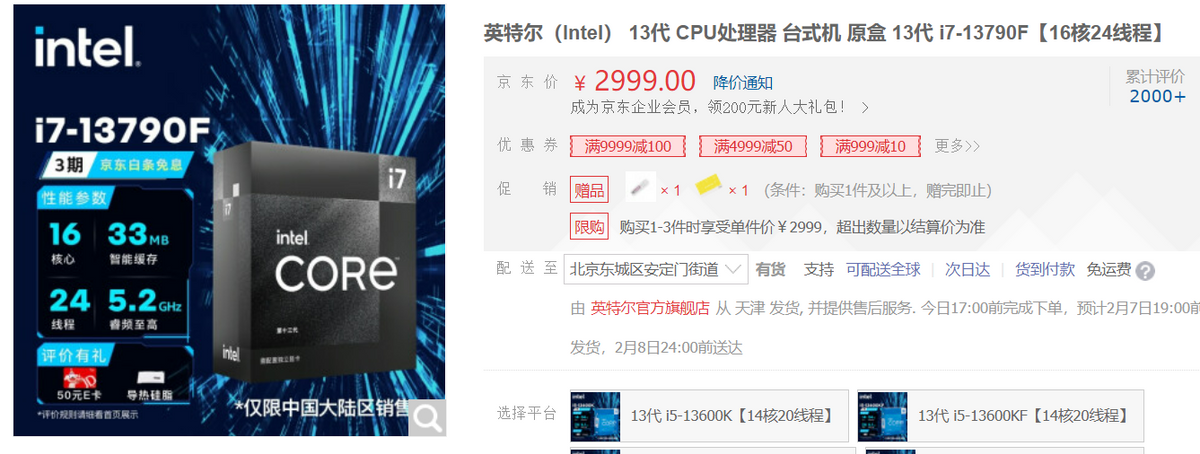Open the 北京东城区安定门街道 delivery dropdown
Viewport: 1200px width, 454px height.
655,269
